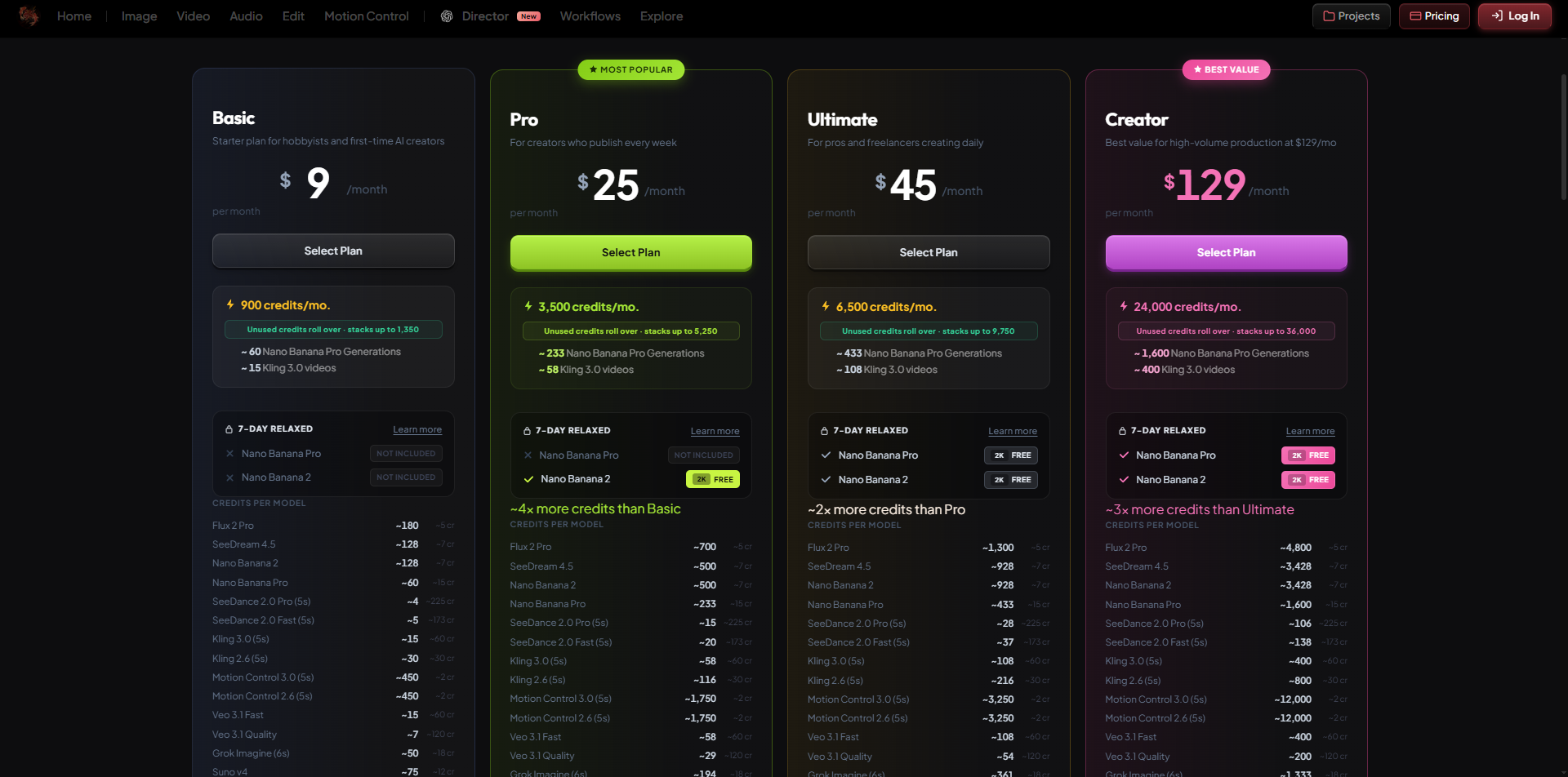Click the 2K FREE badge beside Creator's Nano Banana Pro
Viewport: 1568px width, 777px height.
pos(1308,455)
